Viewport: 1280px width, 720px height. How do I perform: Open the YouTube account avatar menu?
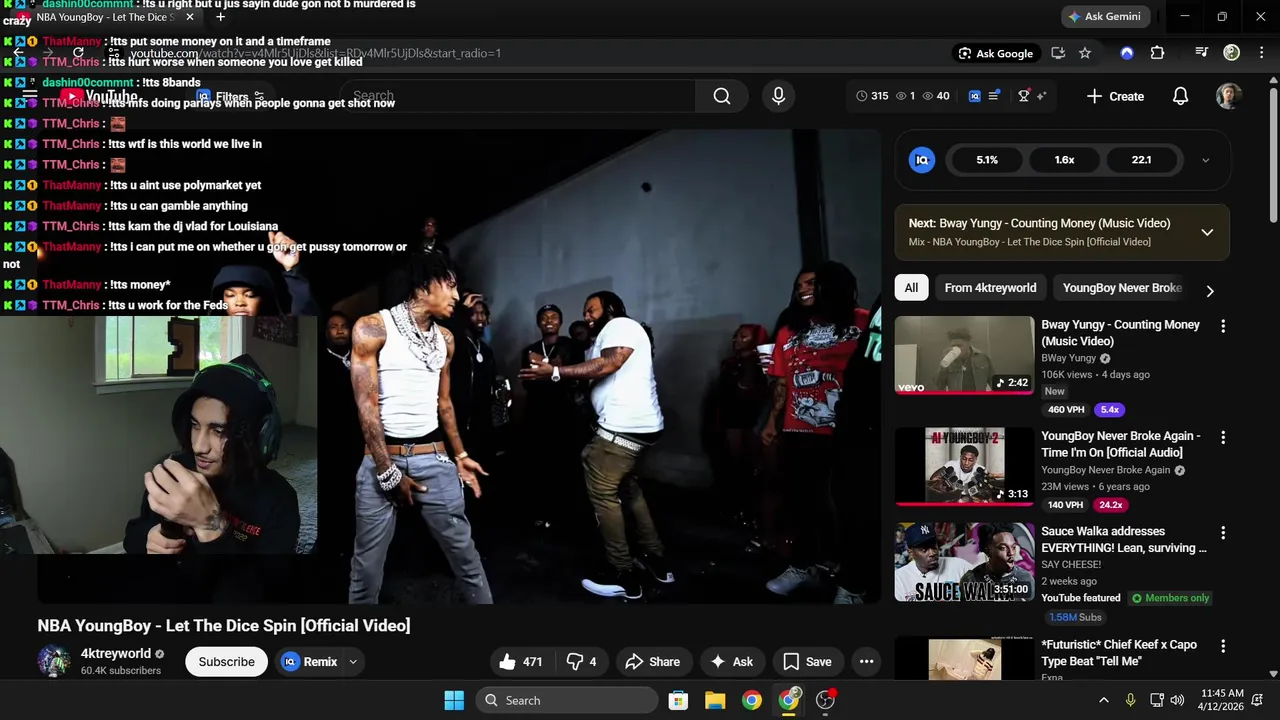(x=1229, y=96)
